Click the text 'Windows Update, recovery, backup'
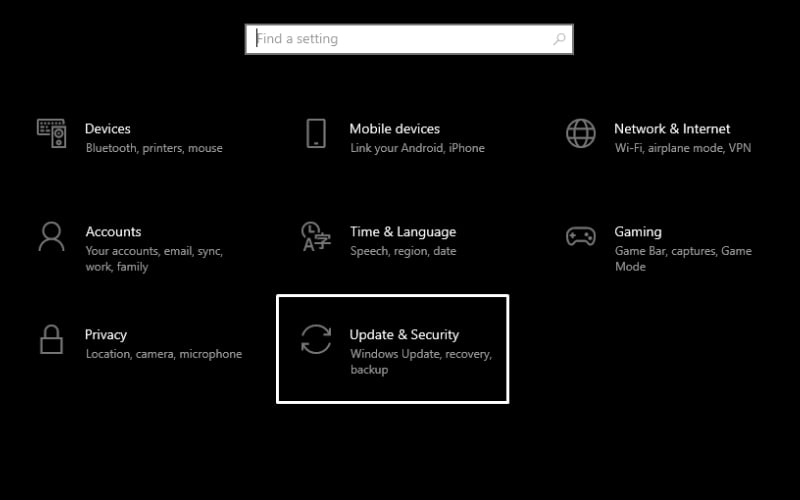Screen dimensions: 800x500 (421, 362)
